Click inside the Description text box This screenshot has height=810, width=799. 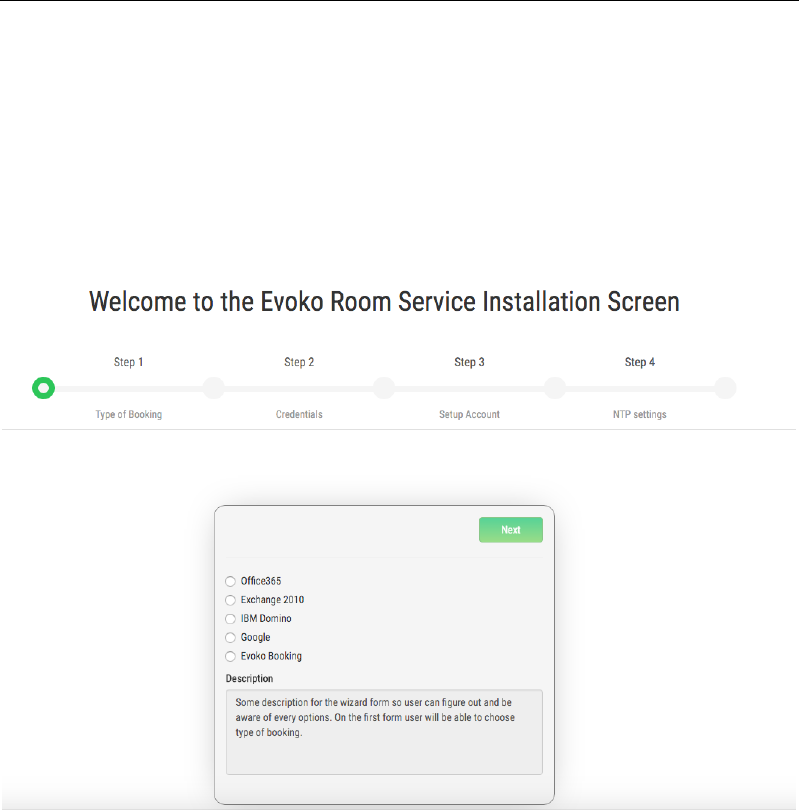click(384, 732)
